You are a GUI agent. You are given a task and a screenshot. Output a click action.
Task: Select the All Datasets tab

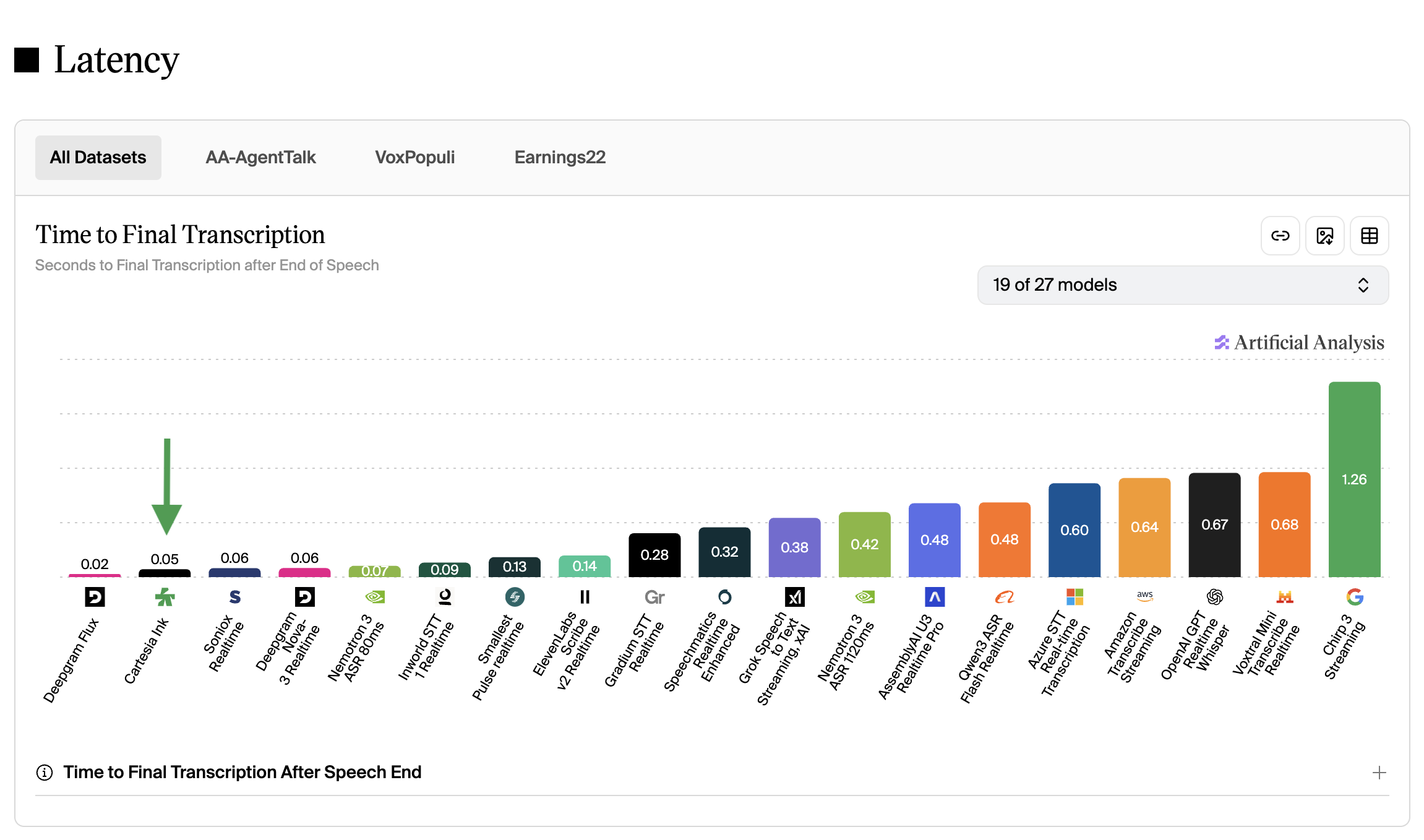coord(98,158)
